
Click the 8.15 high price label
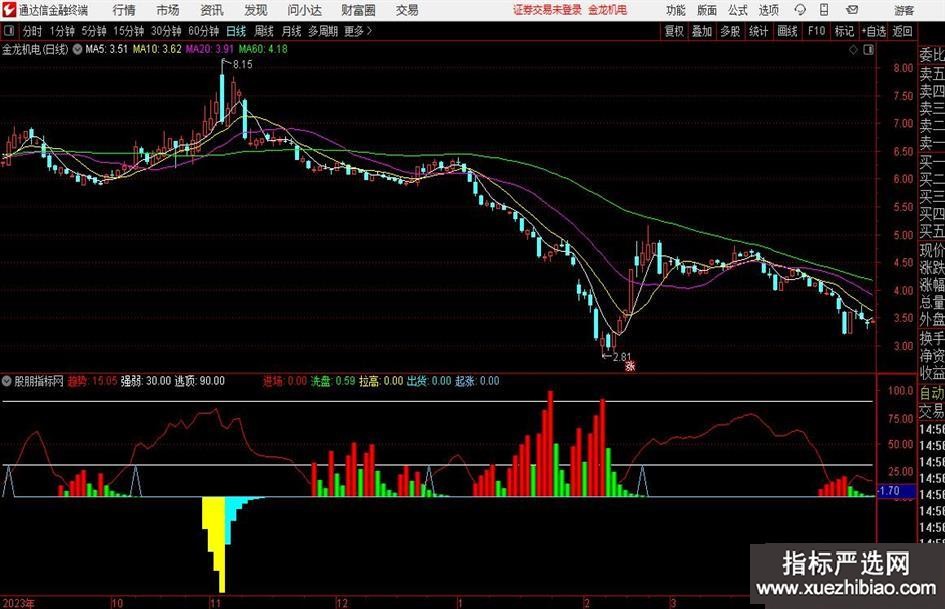(x=242, y=65)
